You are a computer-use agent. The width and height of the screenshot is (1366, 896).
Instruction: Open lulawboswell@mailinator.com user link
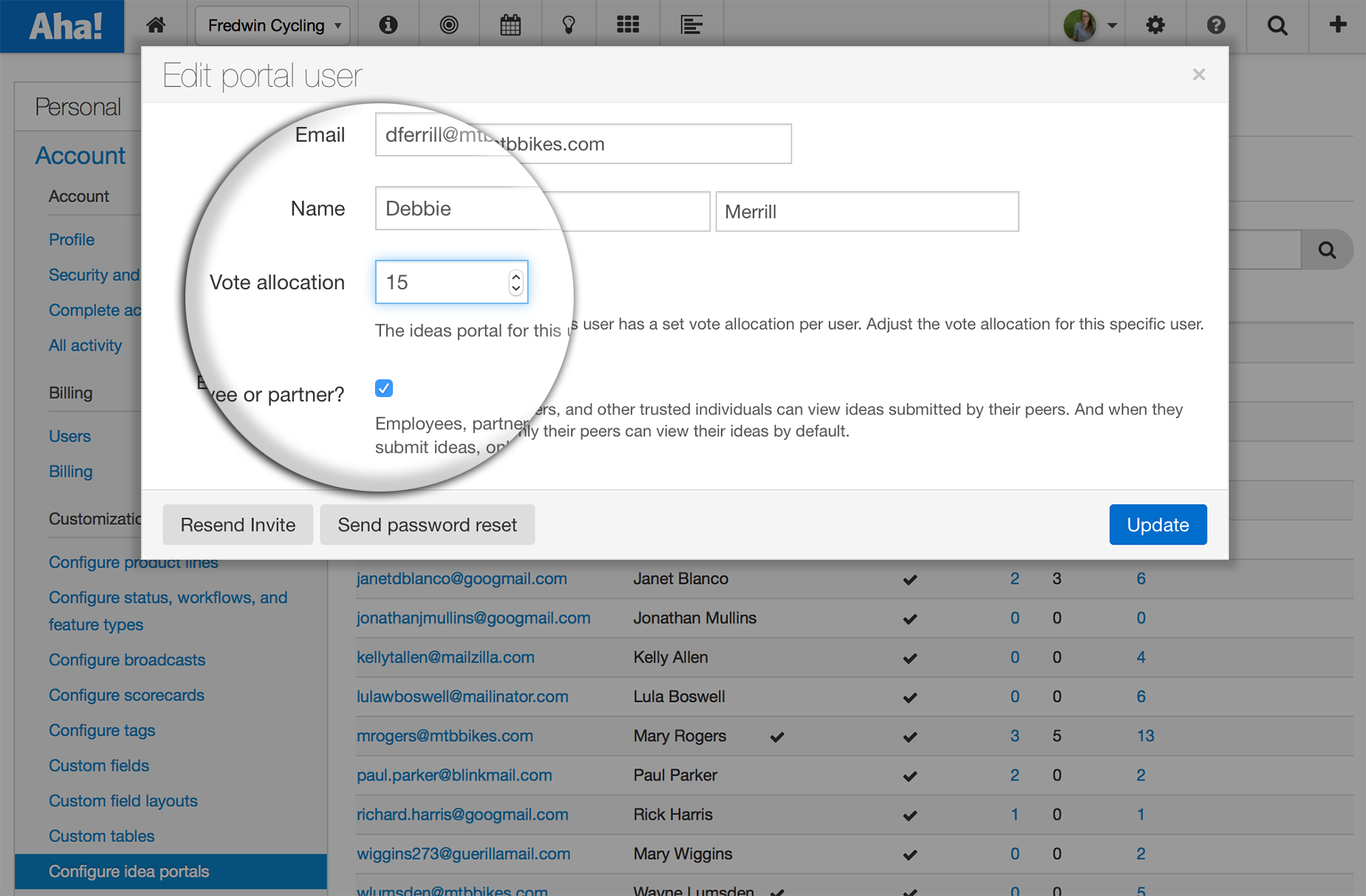pos(462,697)
